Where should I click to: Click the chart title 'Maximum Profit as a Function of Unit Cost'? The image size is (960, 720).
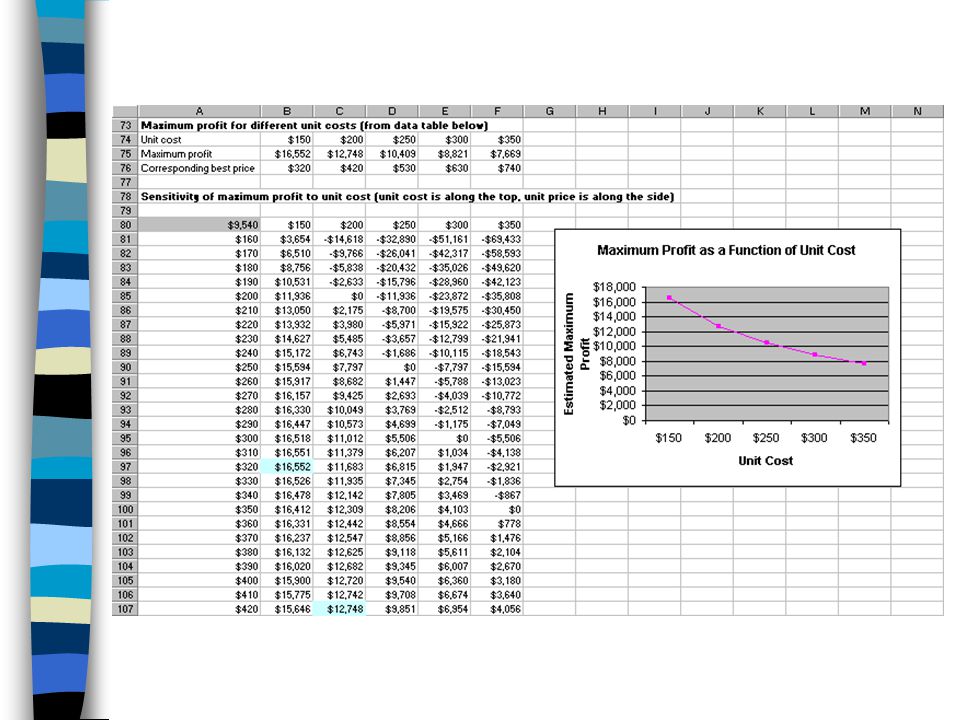click(726, 250)
